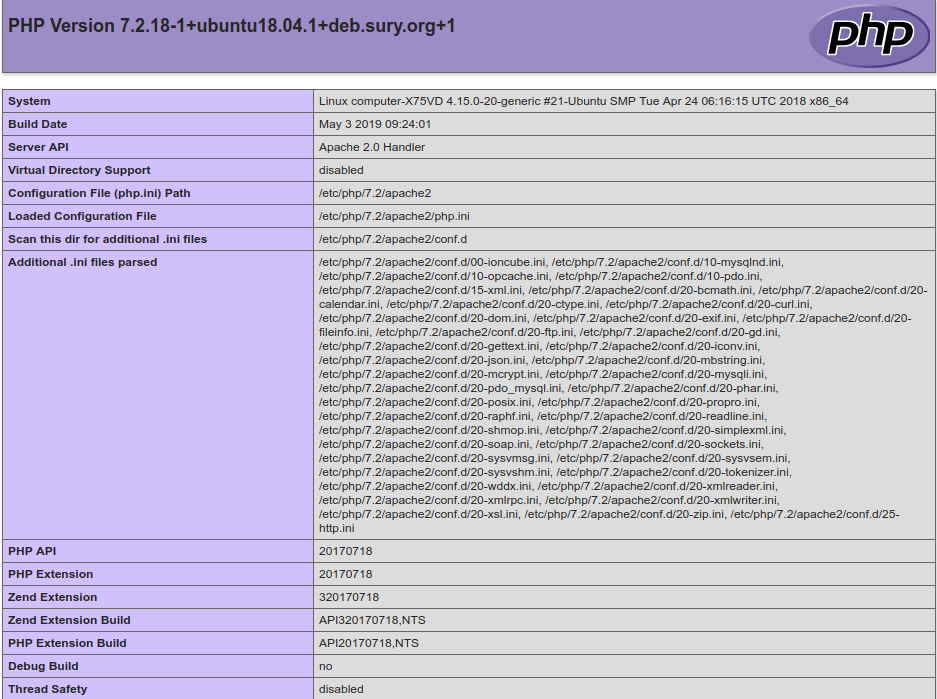
Task: Click the /etc/php/7.2/apache2/conf.d directory value
Action: point(393,239)
